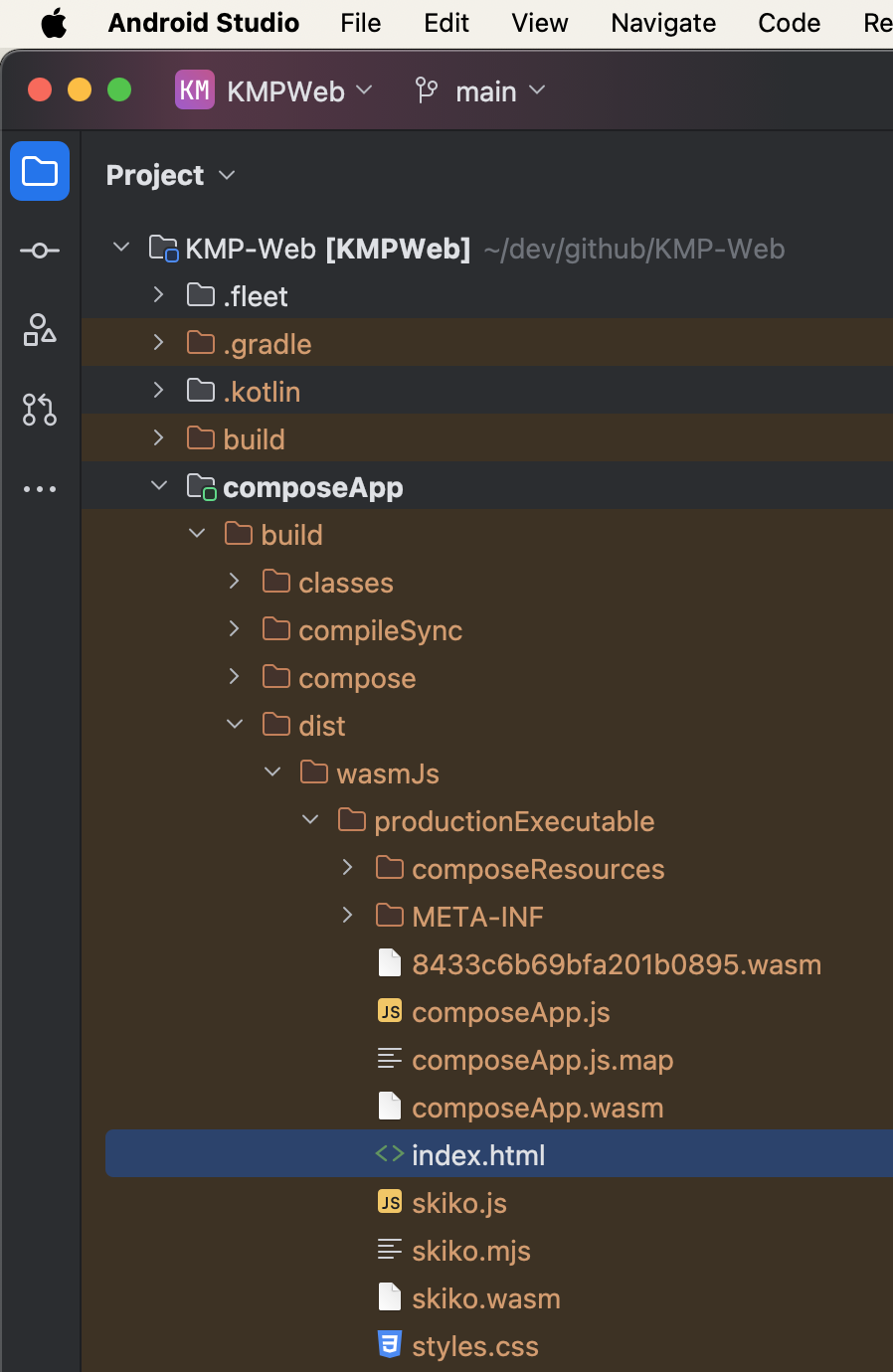Open the Code menu
The image size is (893, 1372).
pos(790,23)
